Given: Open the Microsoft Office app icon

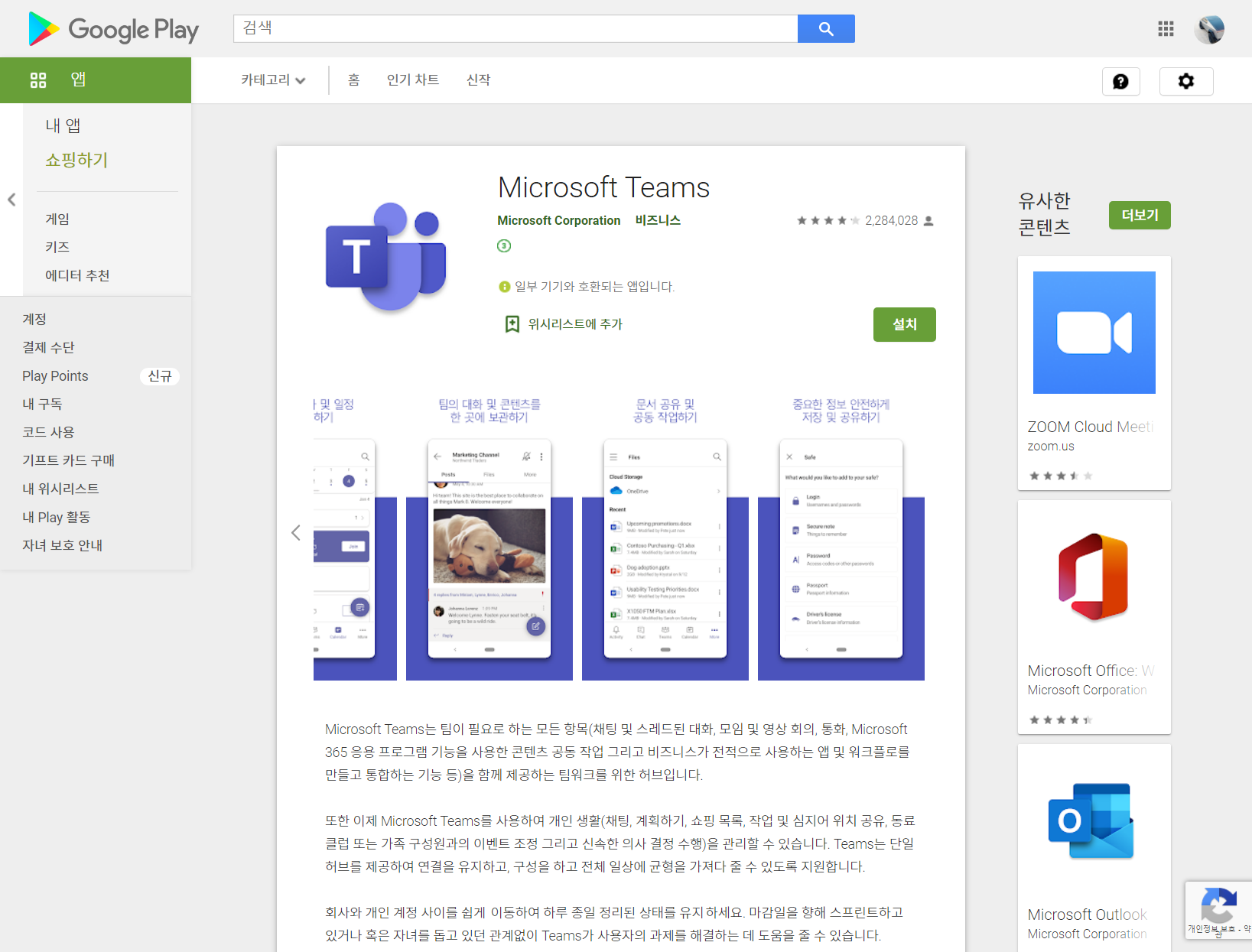Looking at the screenshot, I should click(1094, 577).
